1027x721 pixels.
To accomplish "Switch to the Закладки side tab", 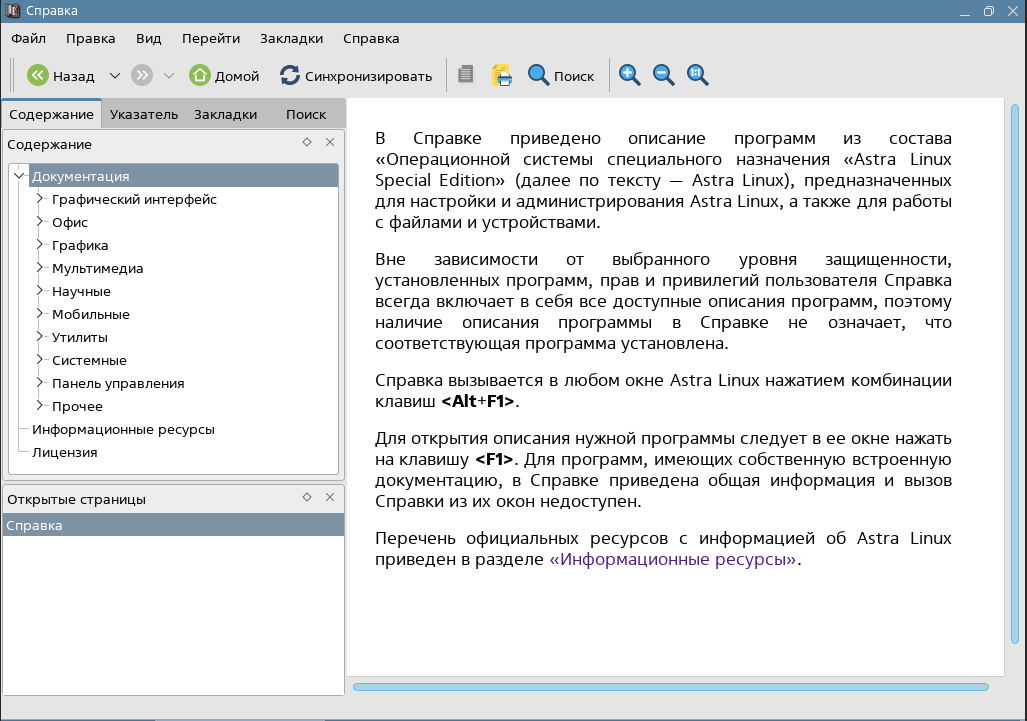I will coord(225,114).
